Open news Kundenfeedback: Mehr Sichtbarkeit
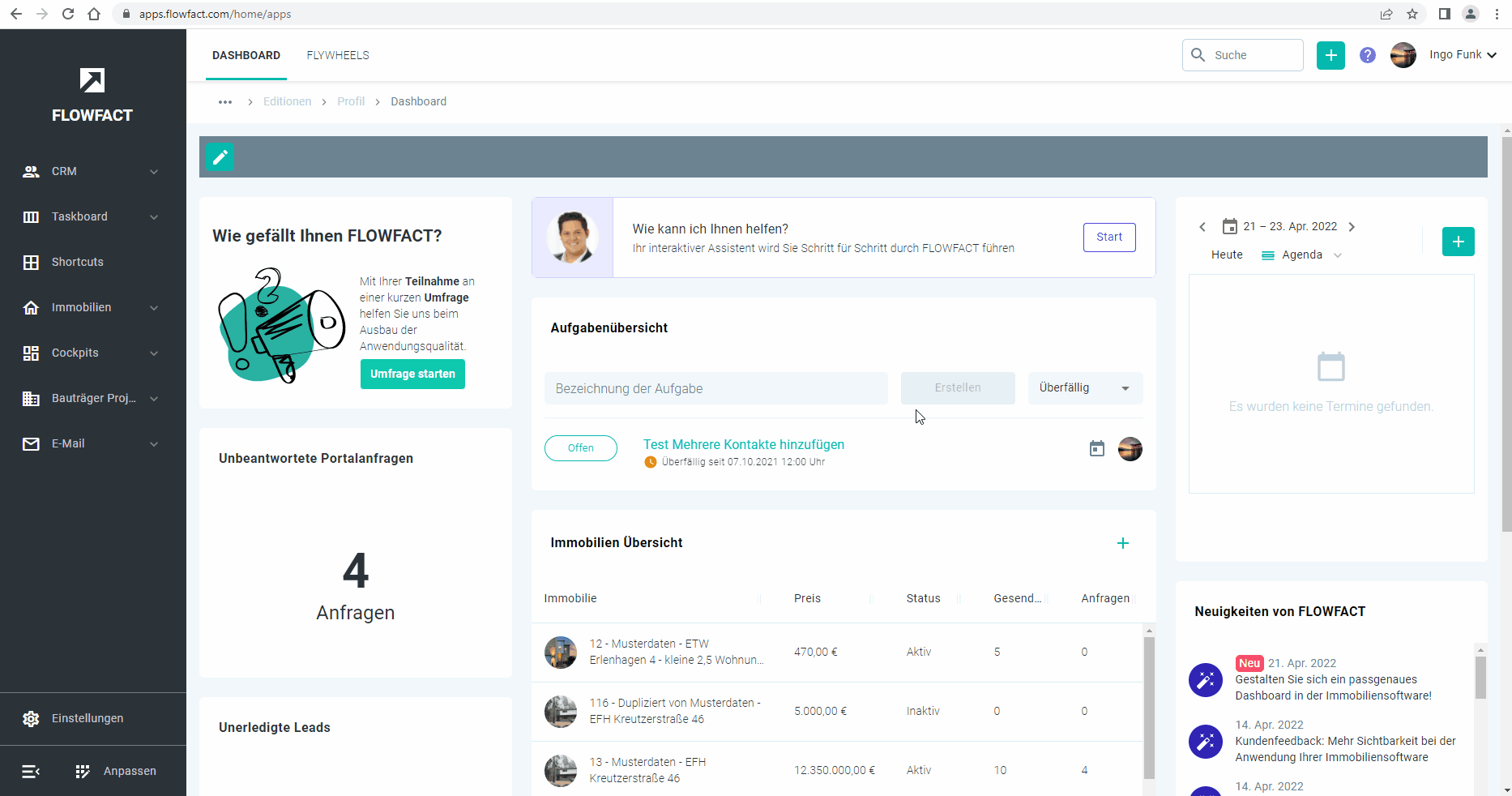 (x=1345, y=749)
